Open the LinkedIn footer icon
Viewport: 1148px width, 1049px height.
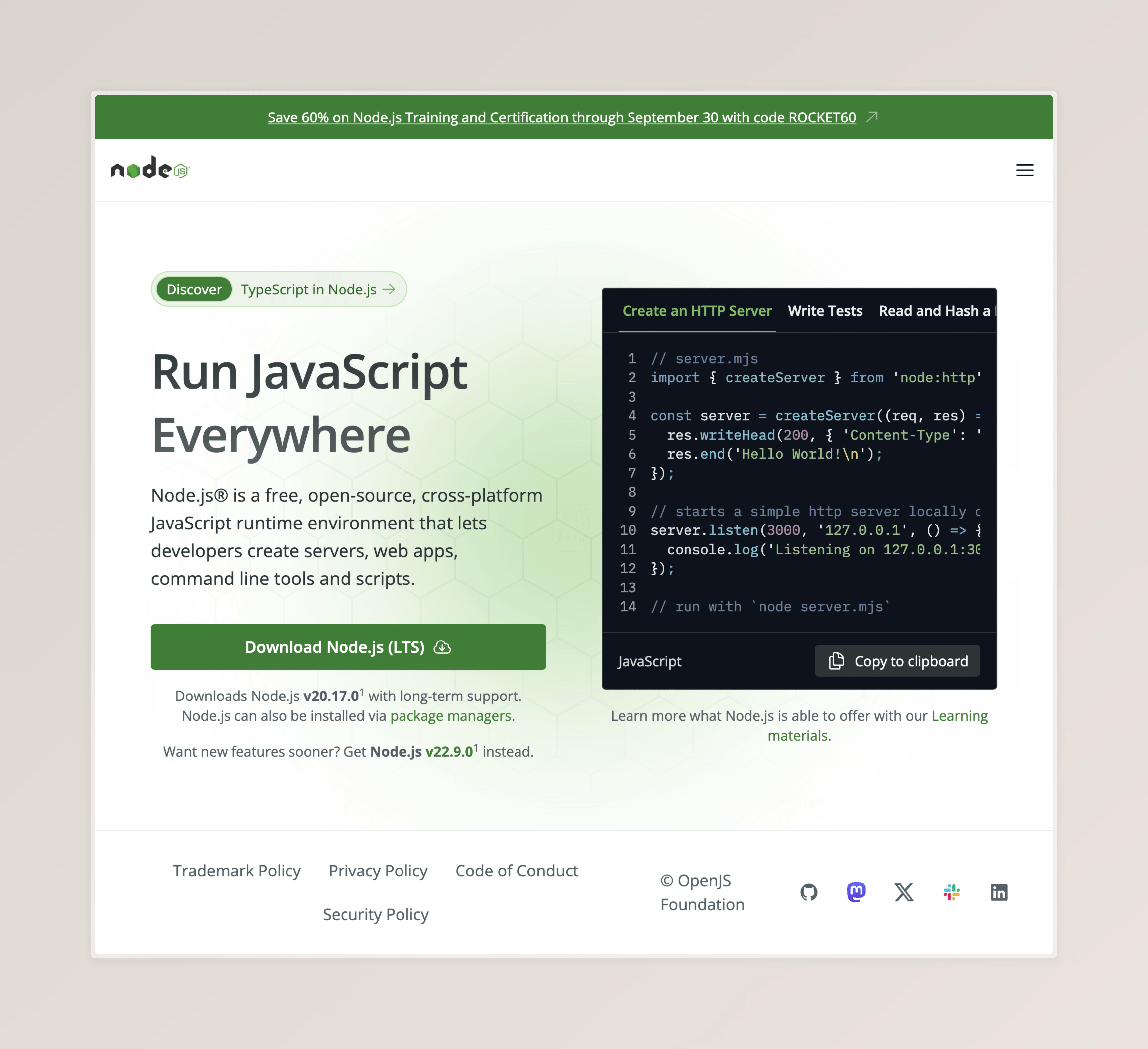coord(999,892)
